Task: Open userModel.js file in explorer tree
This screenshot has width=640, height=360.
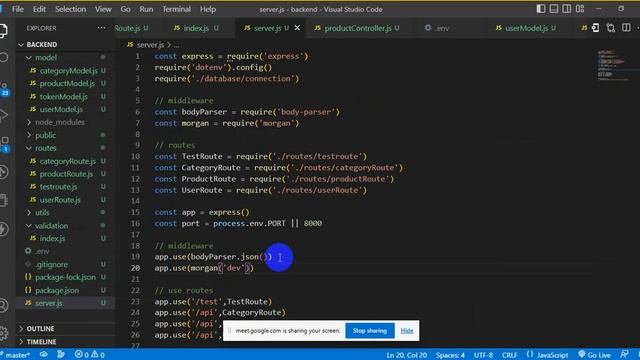Action: pos(61,109)
